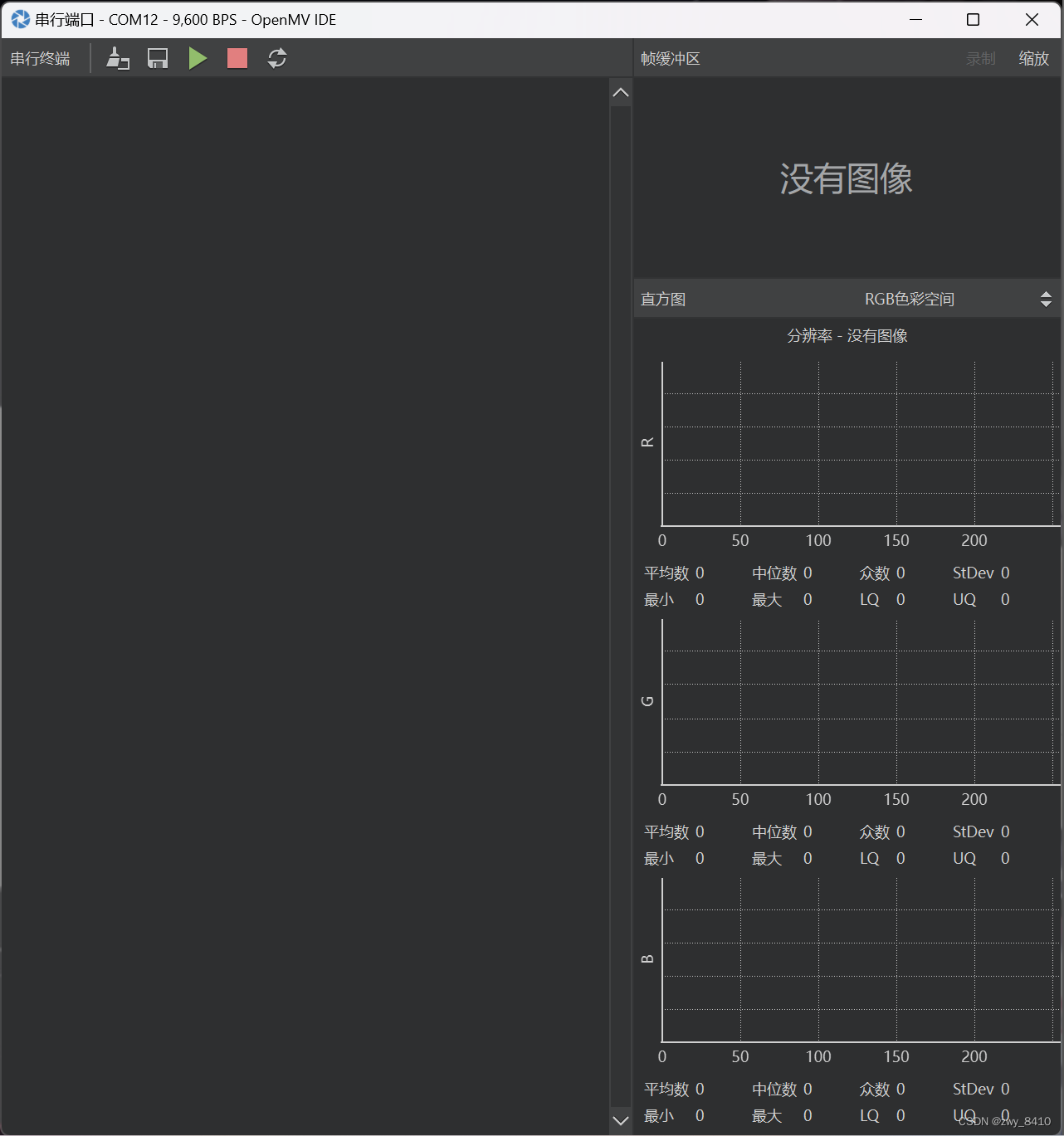The height and width of the screenshot is (1136, 1064).
Task: Save terminal data using the floppy disk icon
Action: (158, 58)
